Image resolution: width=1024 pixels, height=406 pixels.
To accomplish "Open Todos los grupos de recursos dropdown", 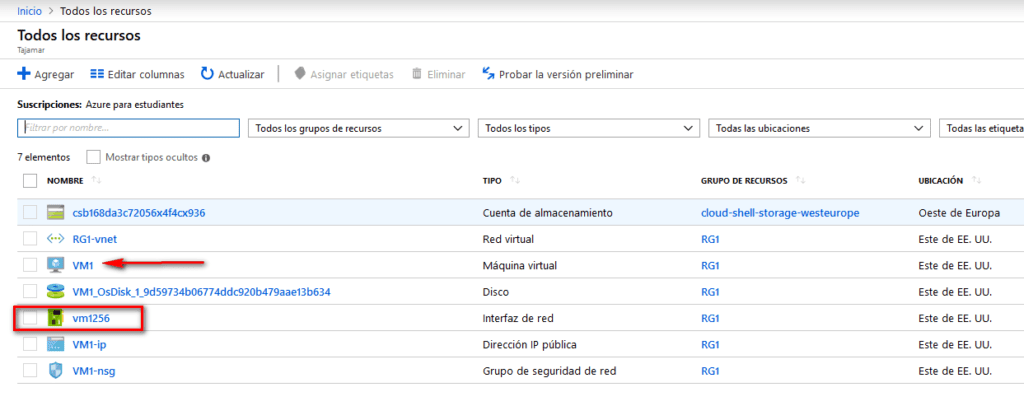I will click(359, 129).
